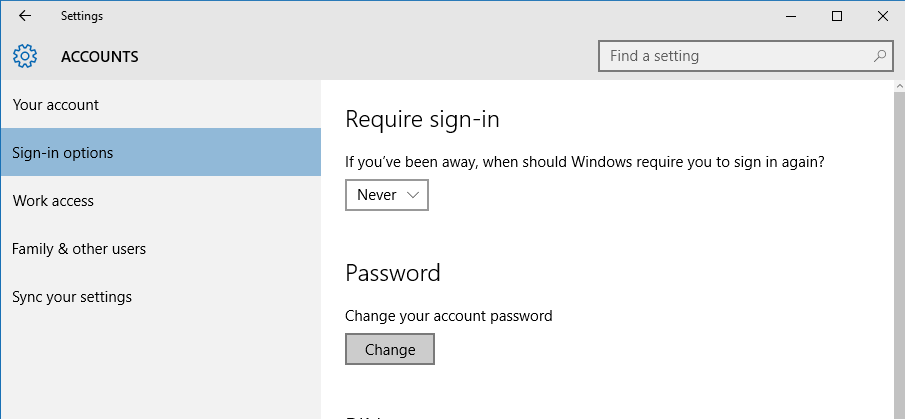The height and width of the screenshot is (419, 905).
Task: Maximize the Settings window
Action: pos(836,16)
